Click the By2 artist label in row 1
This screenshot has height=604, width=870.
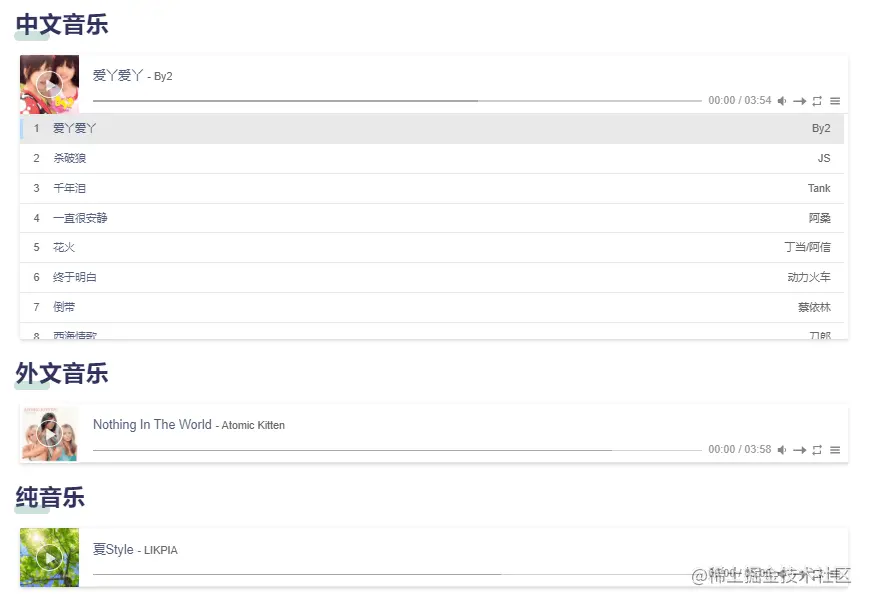click(x=821, y=129)
